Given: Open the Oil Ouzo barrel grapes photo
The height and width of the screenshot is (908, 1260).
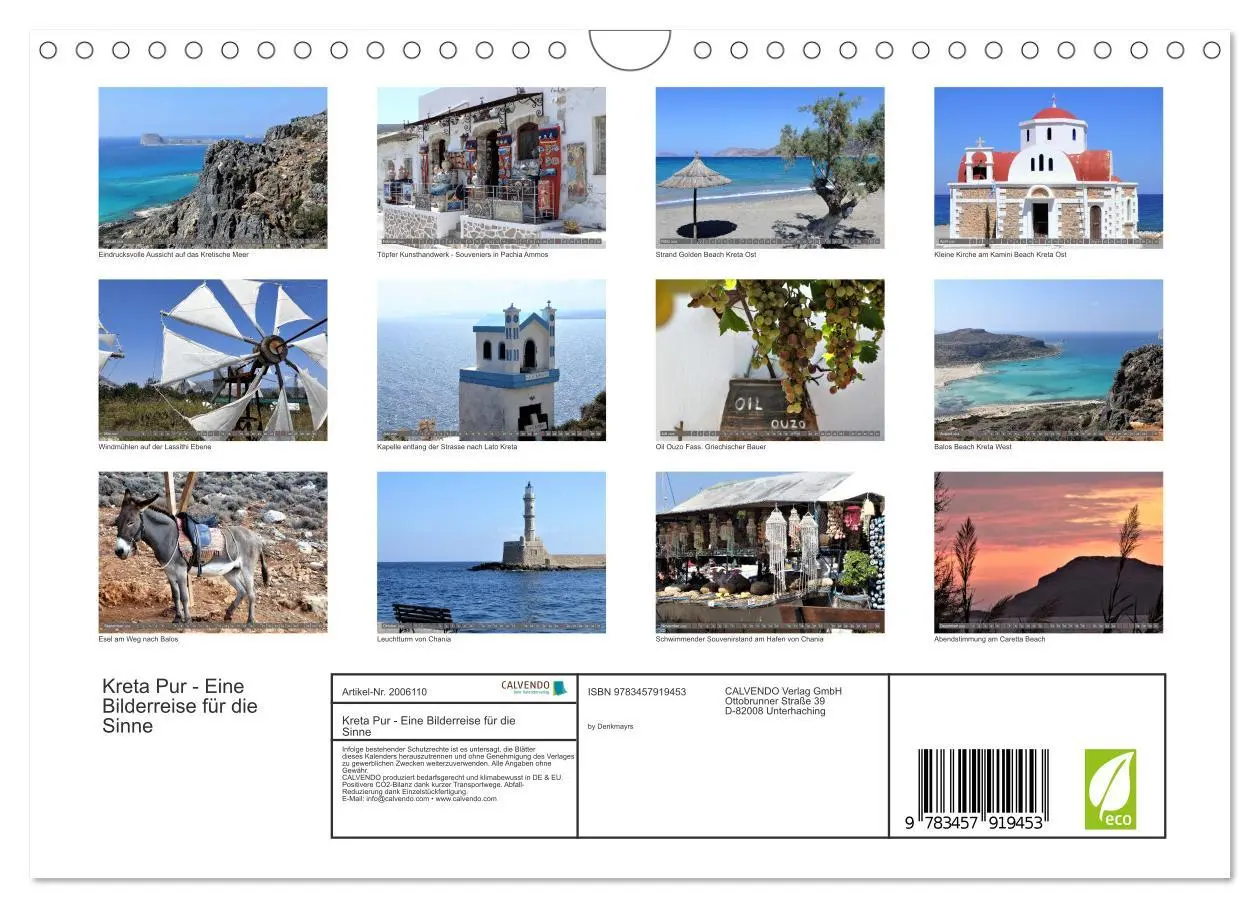Looking at the screenshot, I should 770,360.
